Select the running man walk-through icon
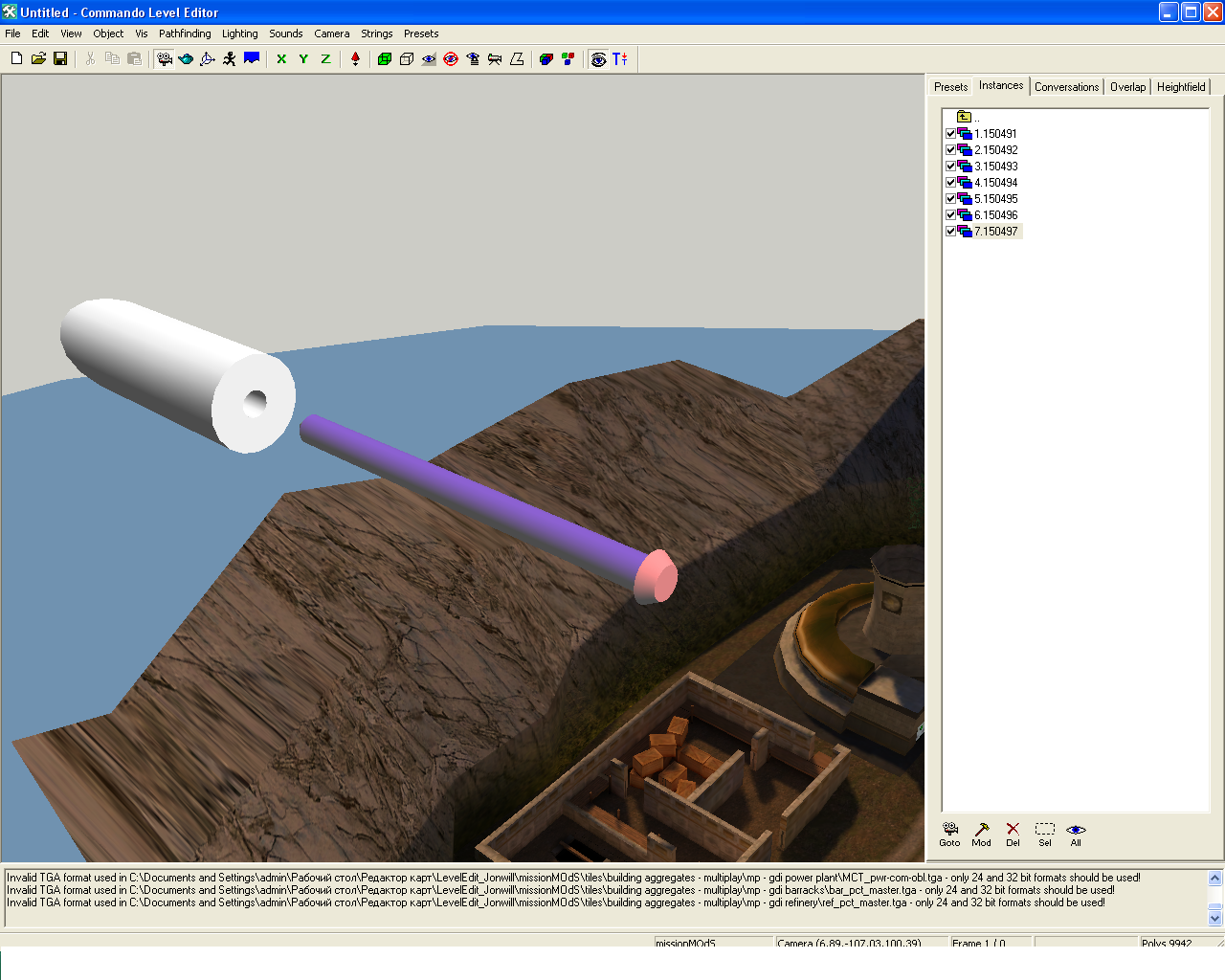 [230, 58]
